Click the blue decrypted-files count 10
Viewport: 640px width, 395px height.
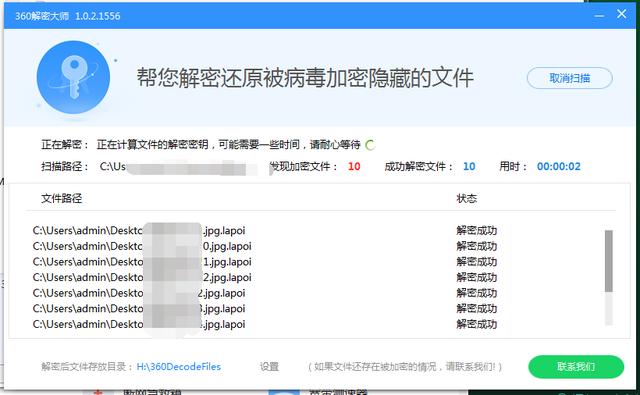469,166
